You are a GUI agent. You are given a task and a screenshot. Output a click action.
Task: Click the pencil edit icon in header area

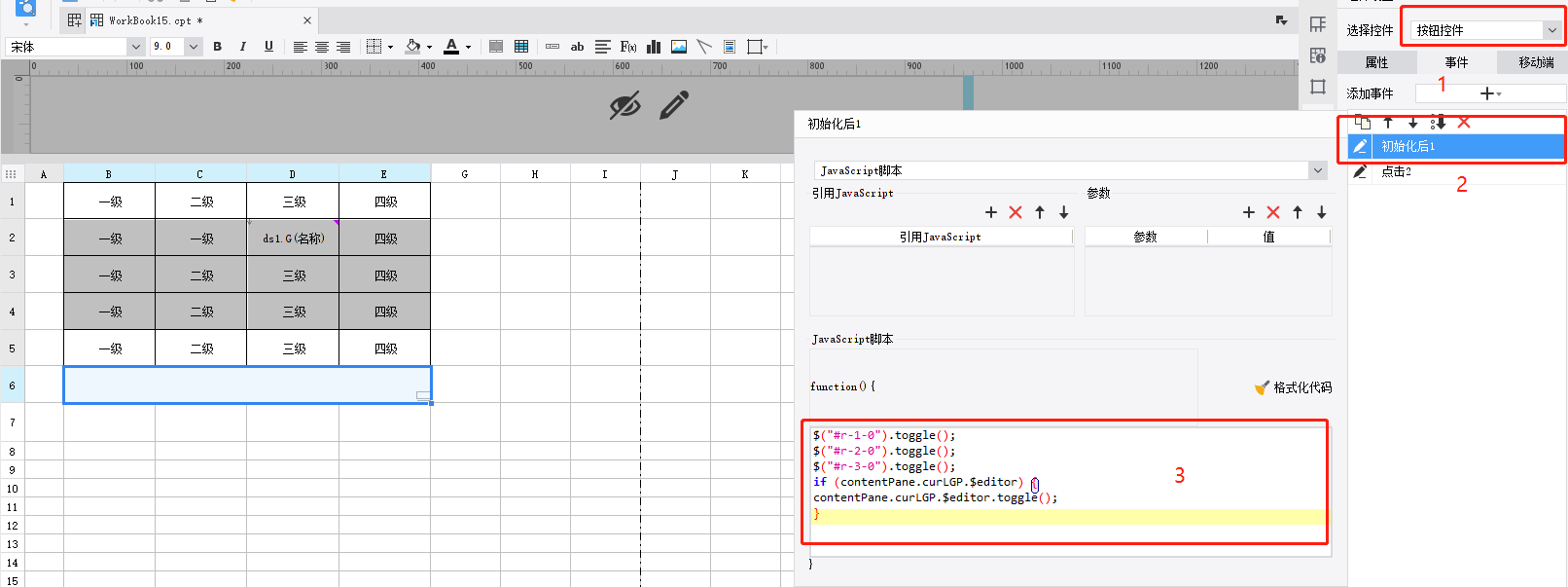pyautogui.click(x=674, y=105)
